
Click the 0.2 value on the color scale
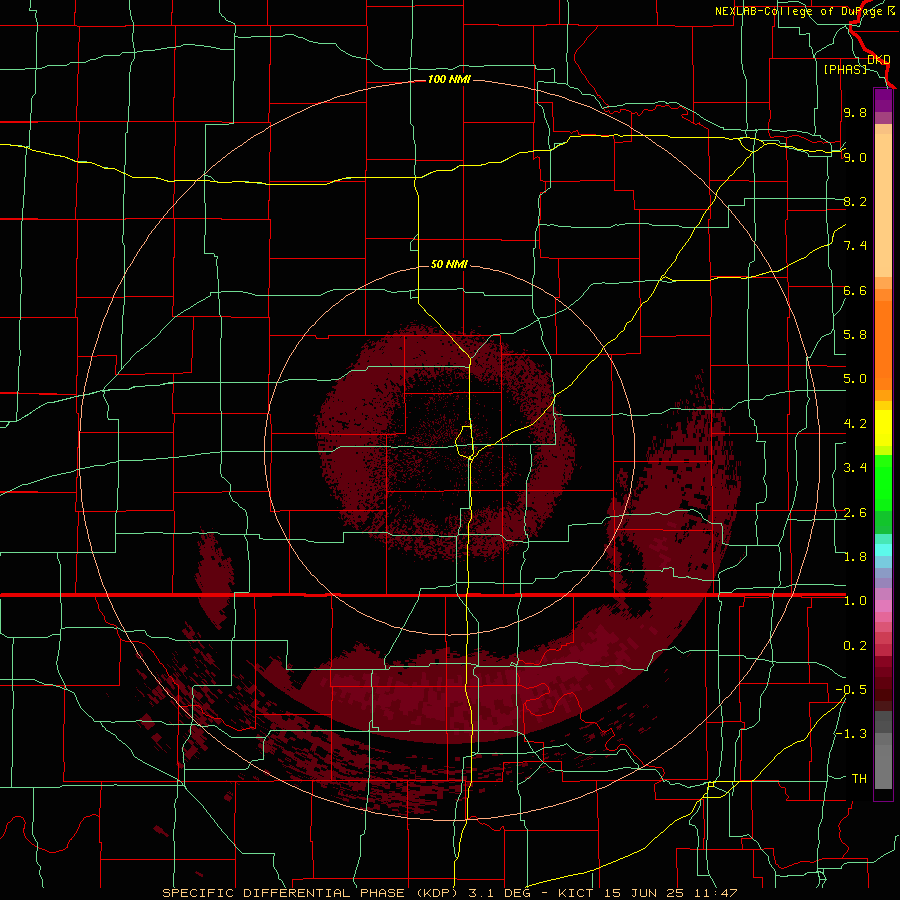tap(855, 645)
